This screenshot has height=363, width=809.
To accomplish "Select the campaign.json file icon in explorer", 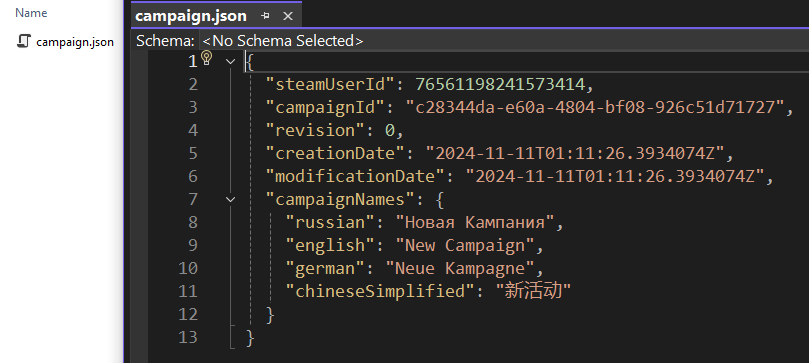I will pyautogui.click(x=24, y=41).
